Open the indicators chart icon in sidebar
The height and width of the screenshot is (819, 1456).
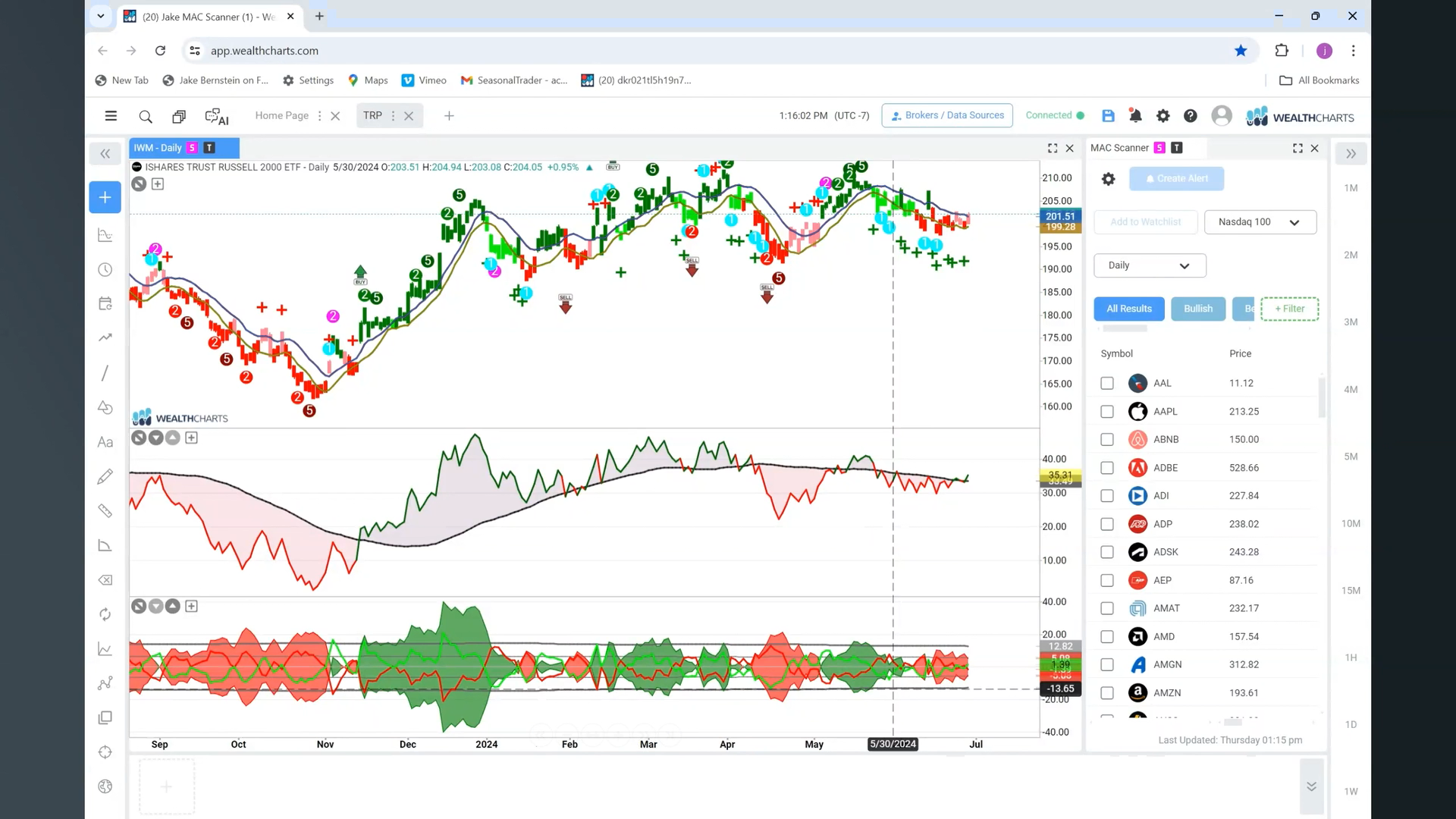click(x=105, y=236)
